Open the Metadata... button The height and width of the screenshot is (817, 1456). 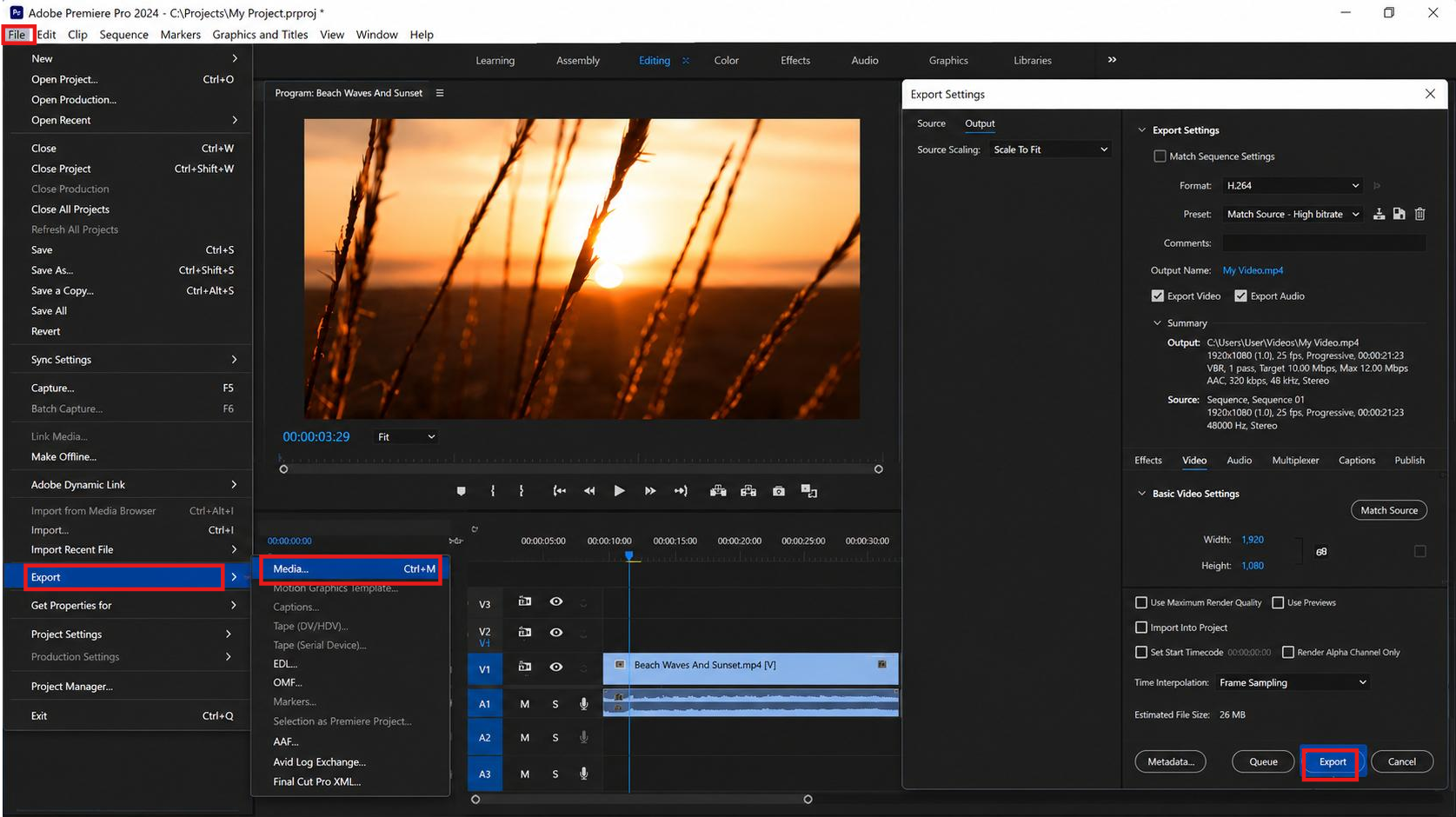click(1170, 762)
